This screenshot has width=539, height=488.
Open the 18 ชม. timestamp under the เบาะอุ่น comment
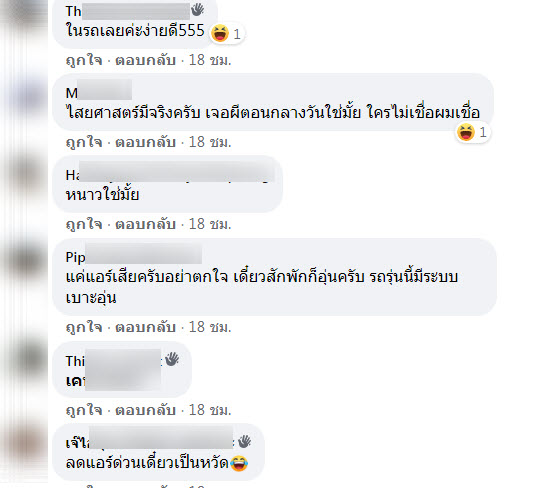(x=210, y=327)
